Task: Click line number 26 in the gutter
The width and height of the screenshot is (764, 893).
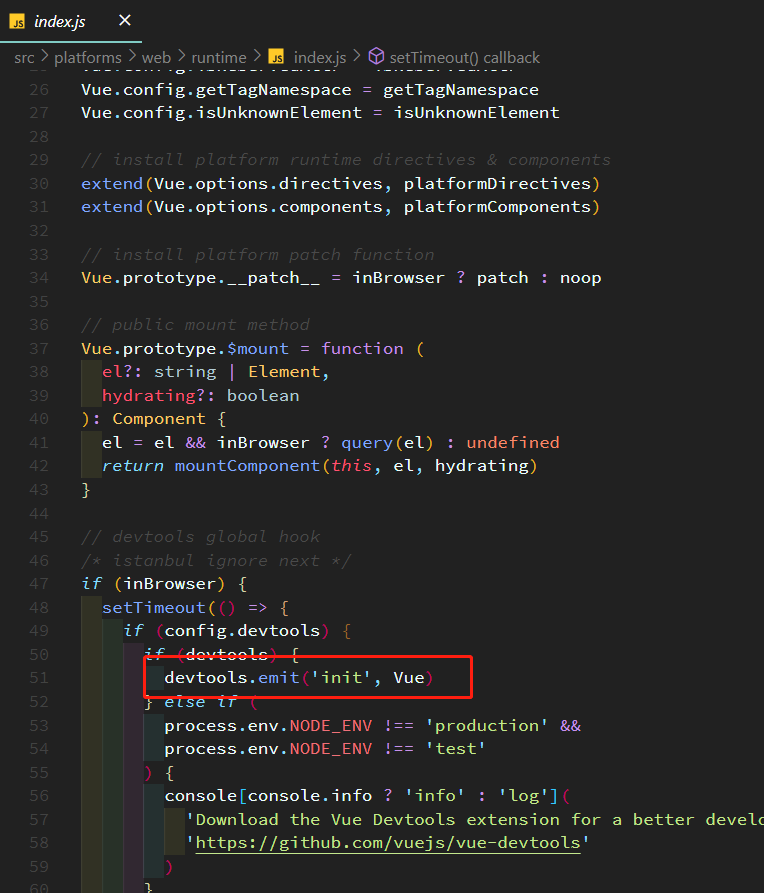Action: (39, 90)
